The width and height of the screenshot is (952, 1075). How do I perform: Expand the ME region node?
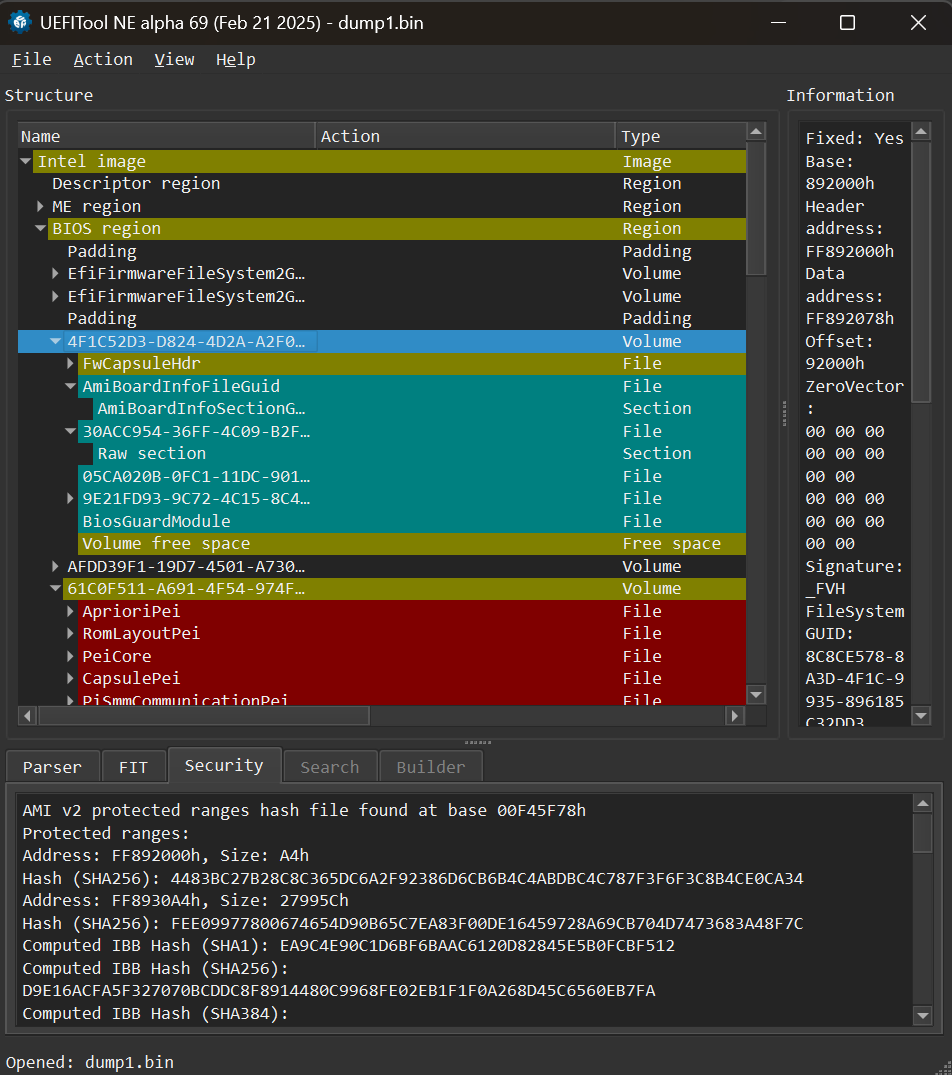click(x=40, y=206)
